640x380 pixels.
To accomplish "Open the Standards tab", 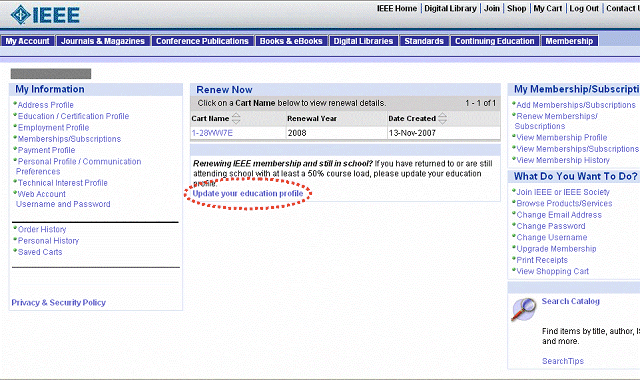I will pos(424,41).
